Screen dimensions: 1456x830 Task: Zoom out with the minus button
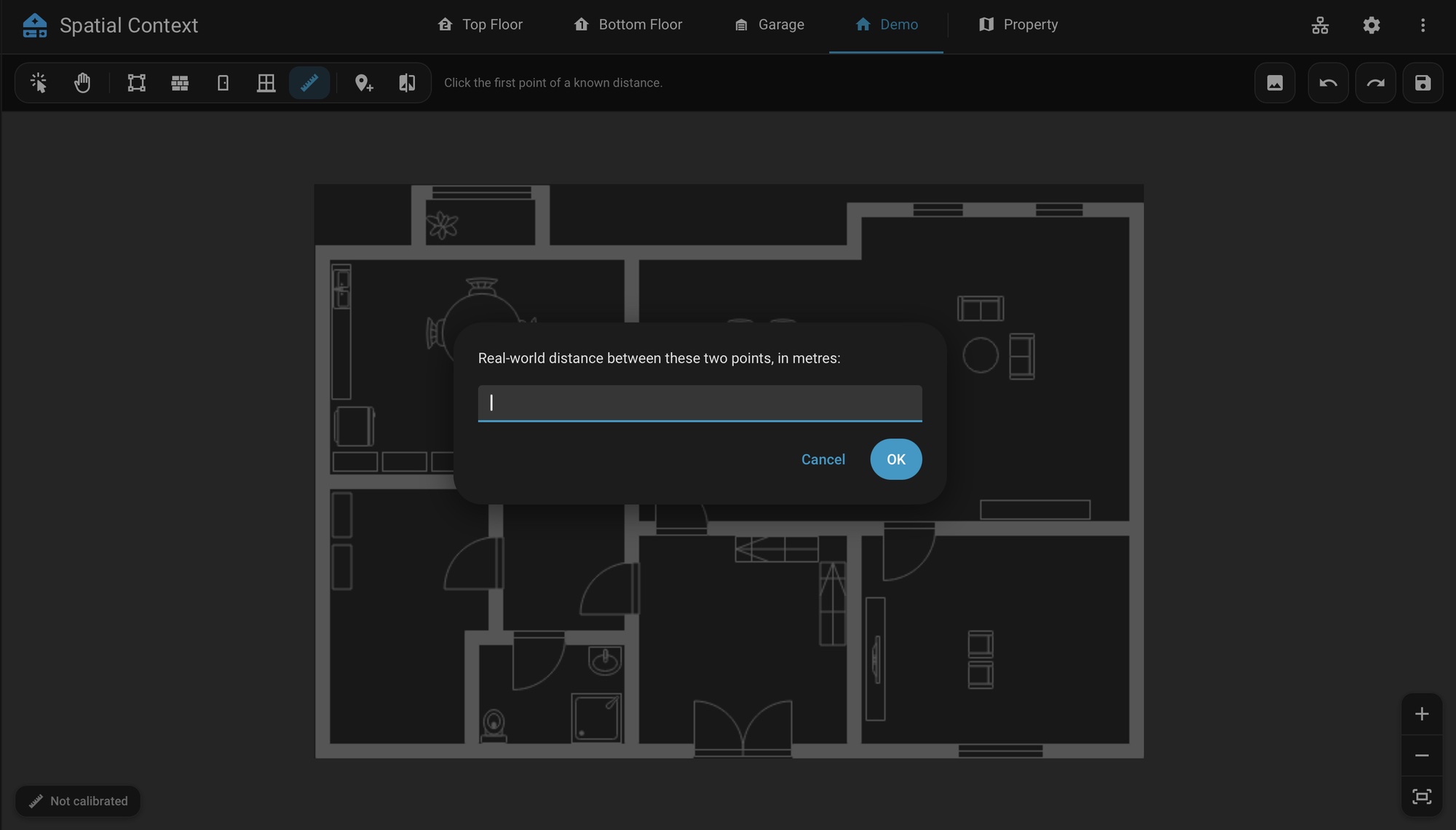[x=1422, y=756]
